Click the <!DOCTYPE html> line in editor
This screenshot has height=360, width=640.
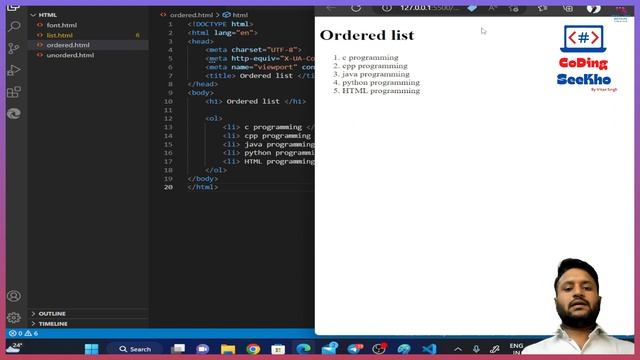220,24
